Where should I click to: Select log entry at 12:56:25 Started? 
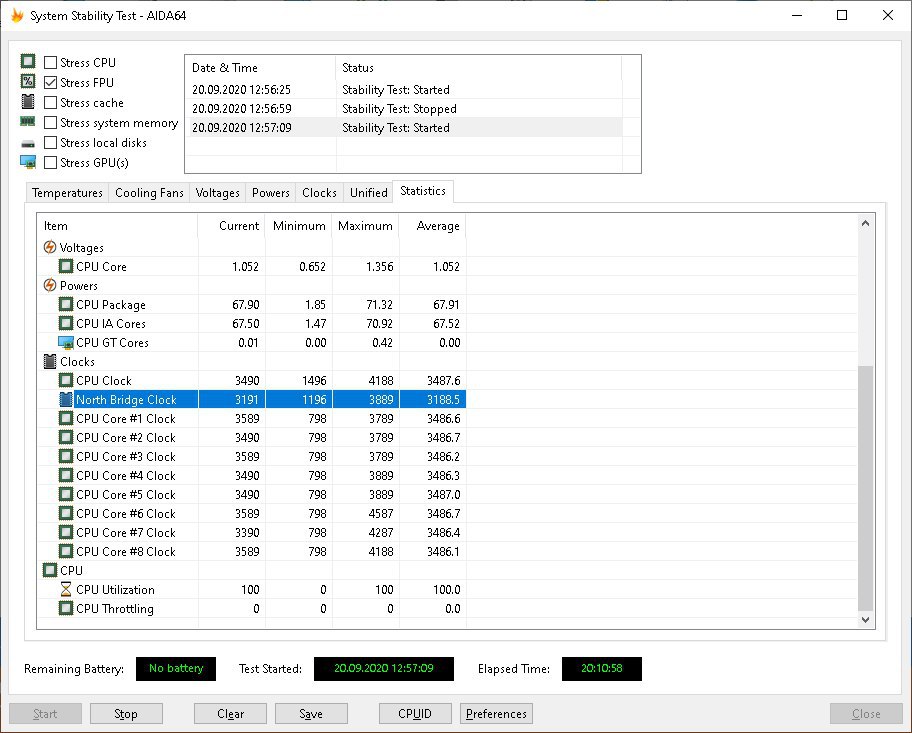click(406, 90)
